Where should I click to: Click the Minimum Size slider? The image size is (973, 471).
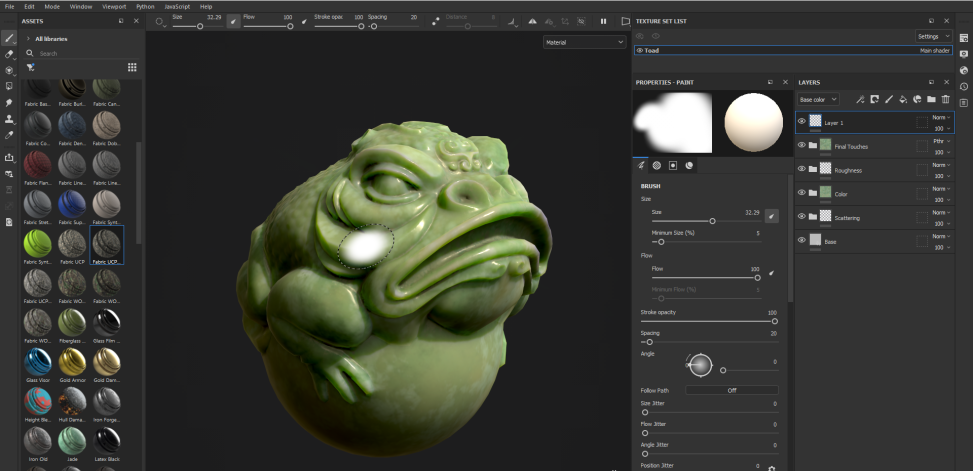point(707,242)
